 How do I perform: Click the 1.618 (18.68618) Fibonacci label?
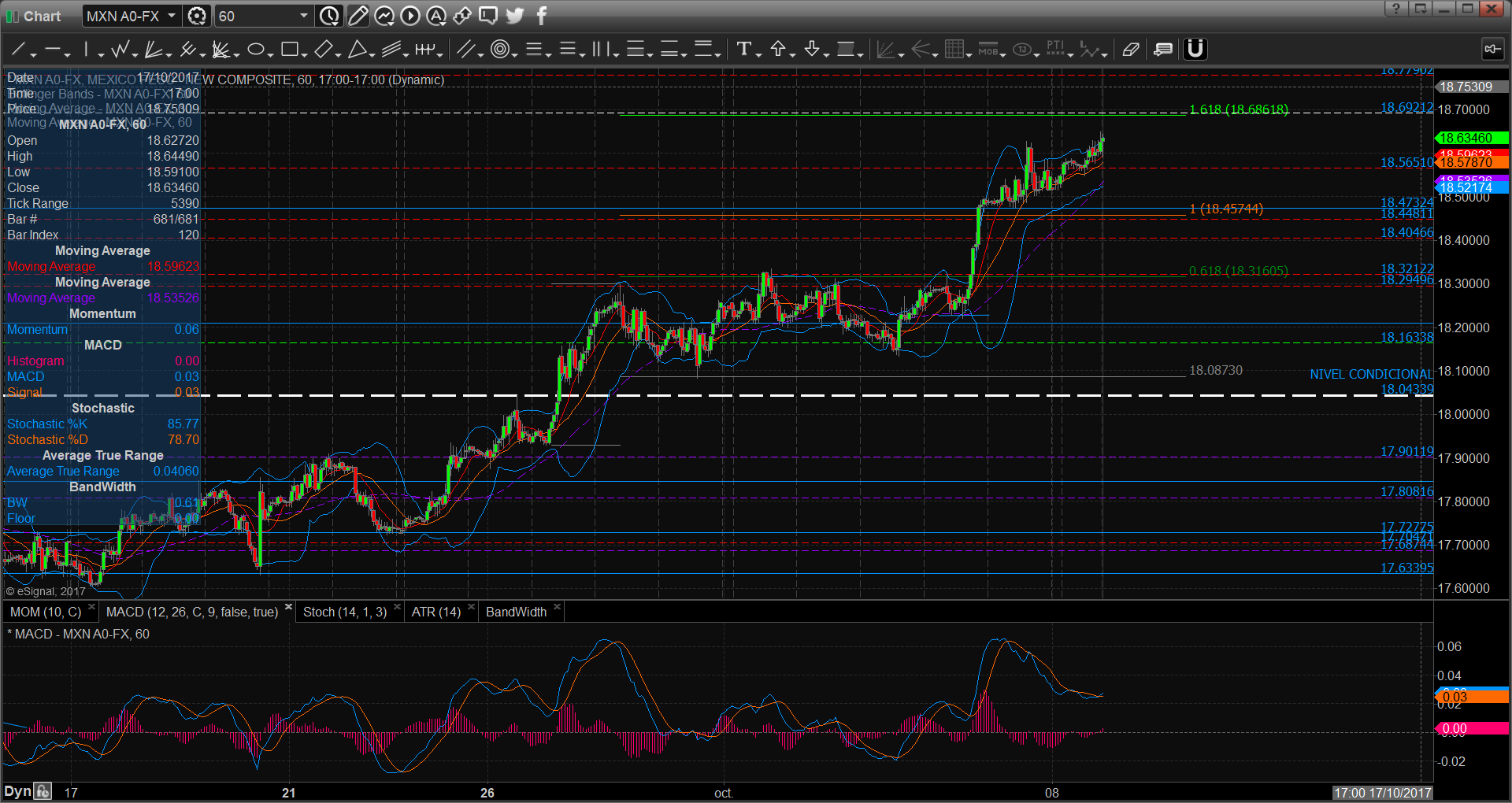click(1239, 109)
